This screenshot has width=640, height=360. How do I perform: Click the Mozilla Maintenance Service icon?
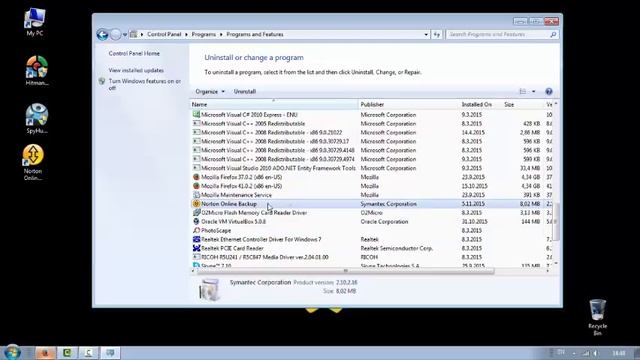(196, 195)
